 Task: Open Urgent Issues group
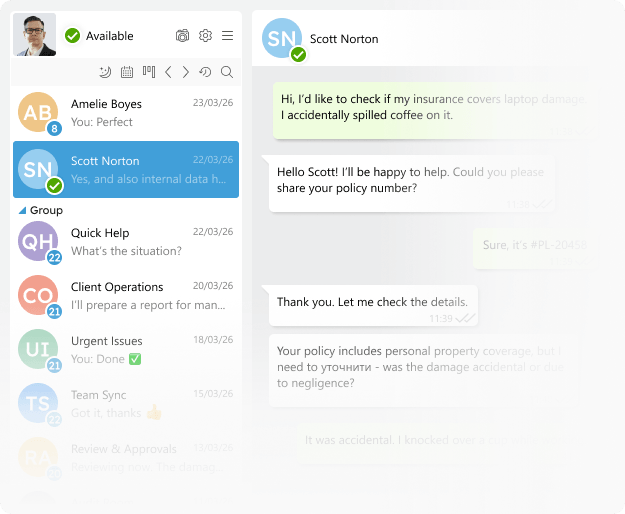pos(126,350)
